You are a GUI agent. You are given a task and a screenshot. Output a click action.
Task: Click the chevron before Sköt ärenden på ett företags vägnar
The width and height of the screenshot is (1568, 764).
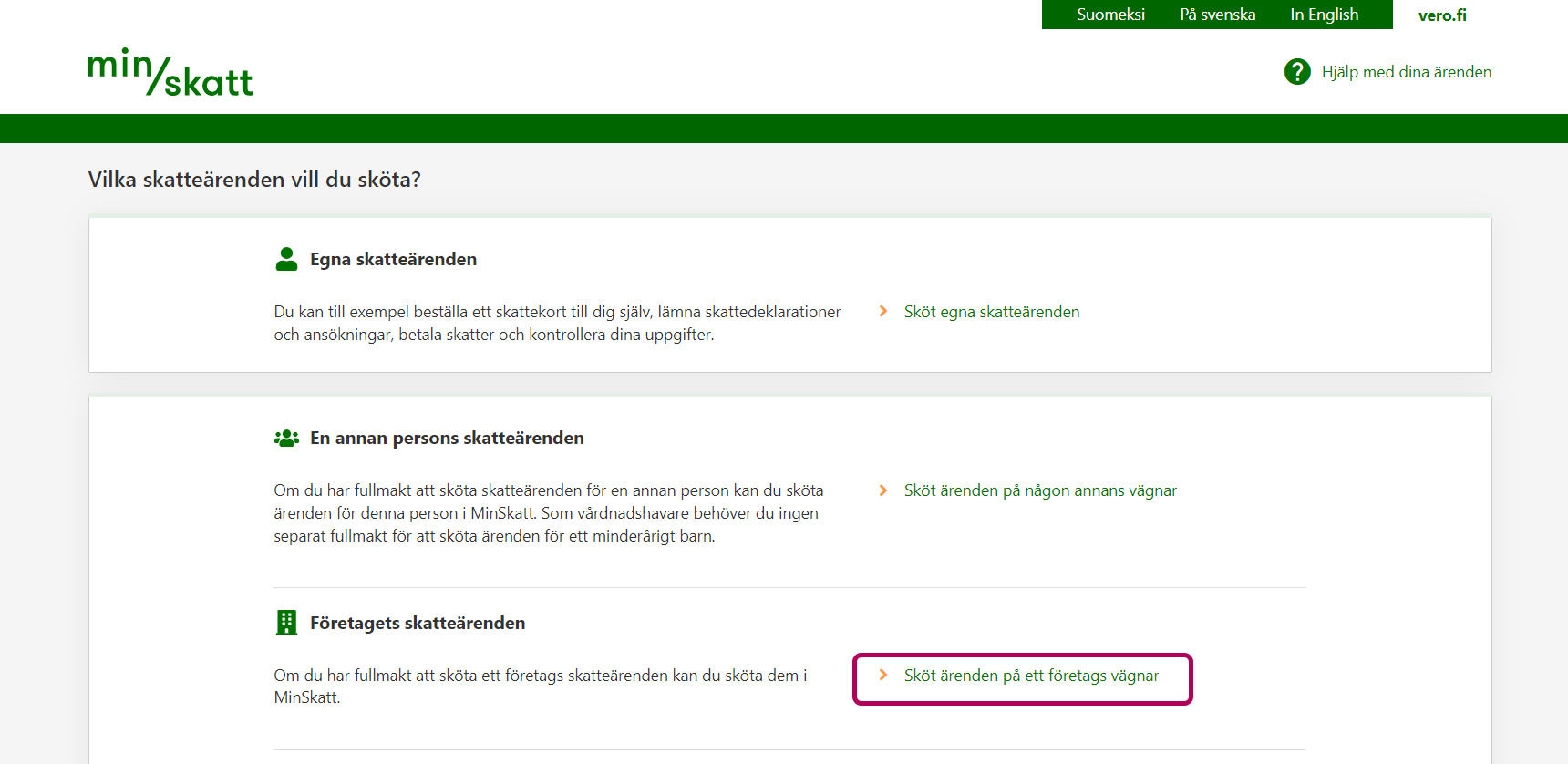[x=882, y=676]
